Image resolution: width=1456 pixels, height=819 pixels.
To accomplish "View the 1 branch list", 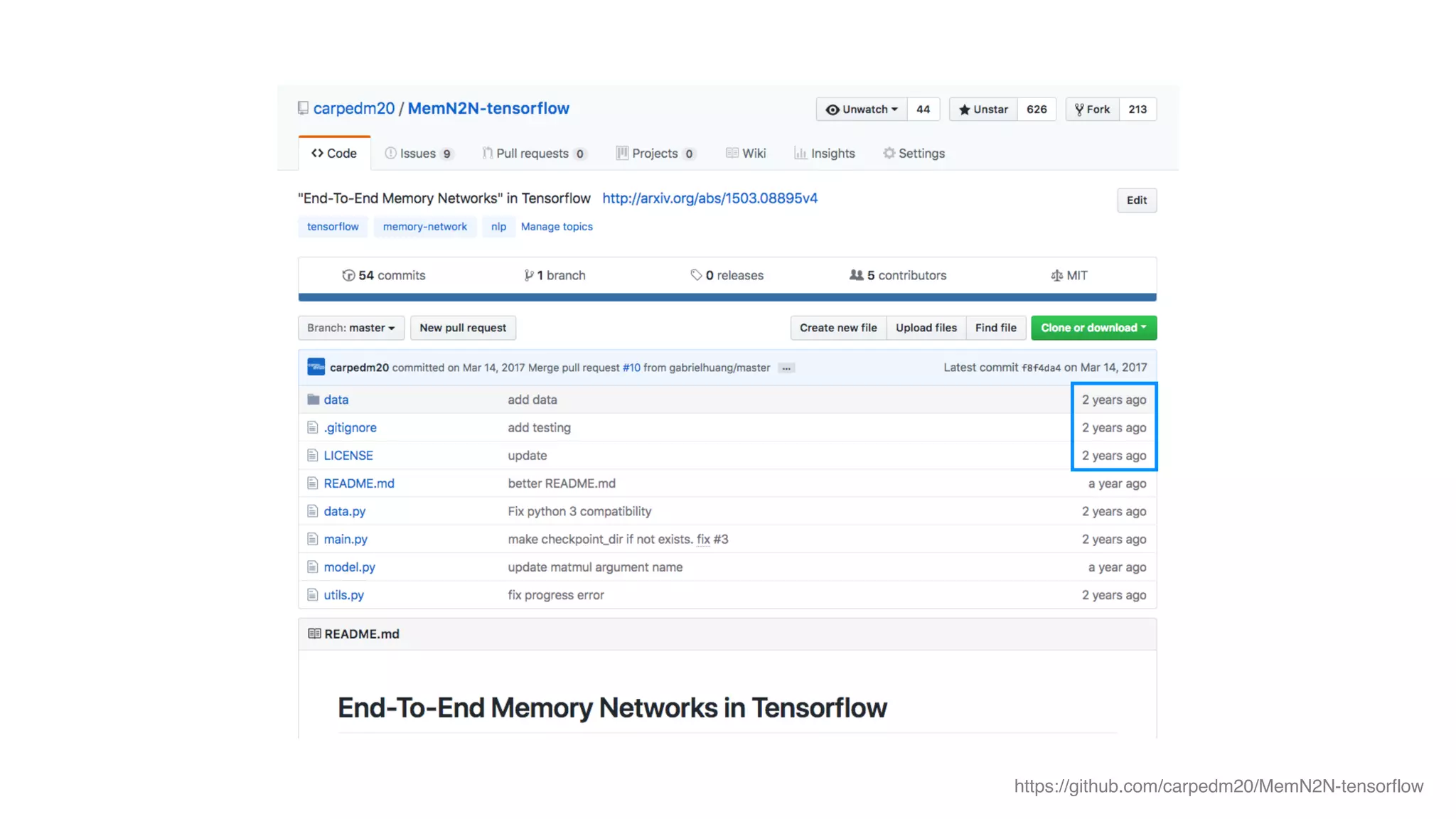I will (x=555, y=275).
